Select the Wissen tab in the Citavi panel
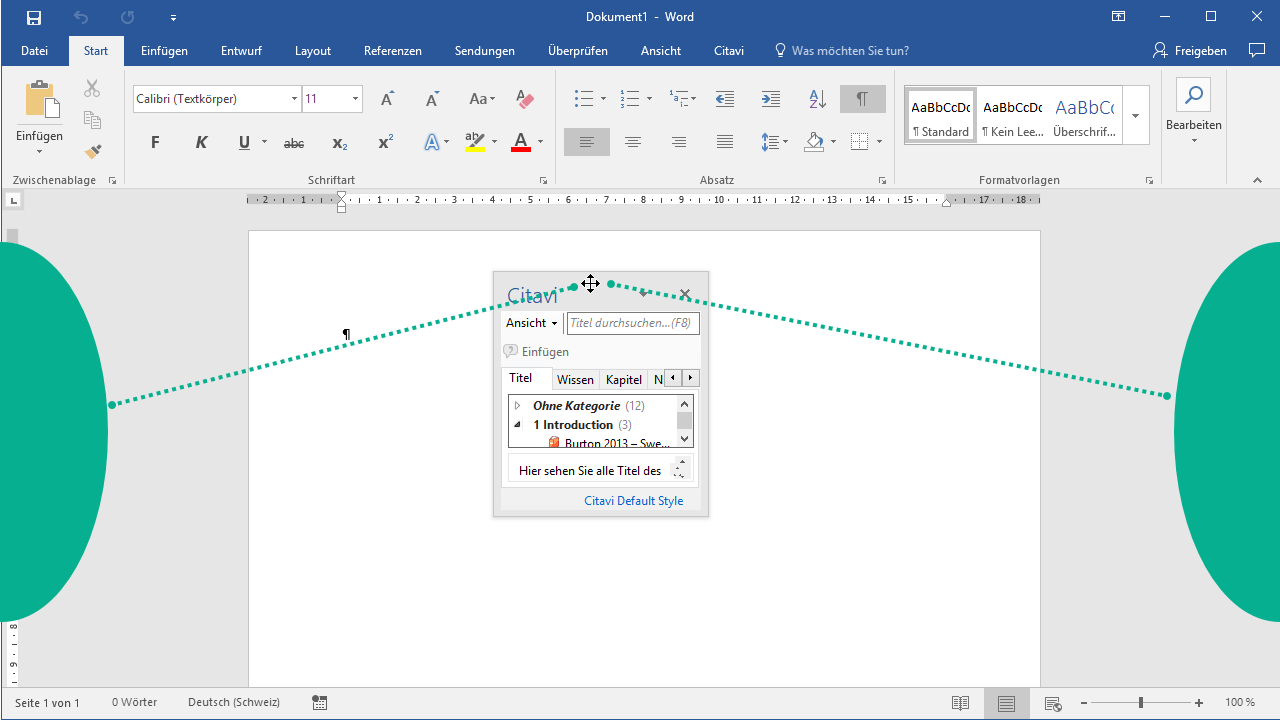Viewport: 1280px width, 720px height. (x=575, y=380)
